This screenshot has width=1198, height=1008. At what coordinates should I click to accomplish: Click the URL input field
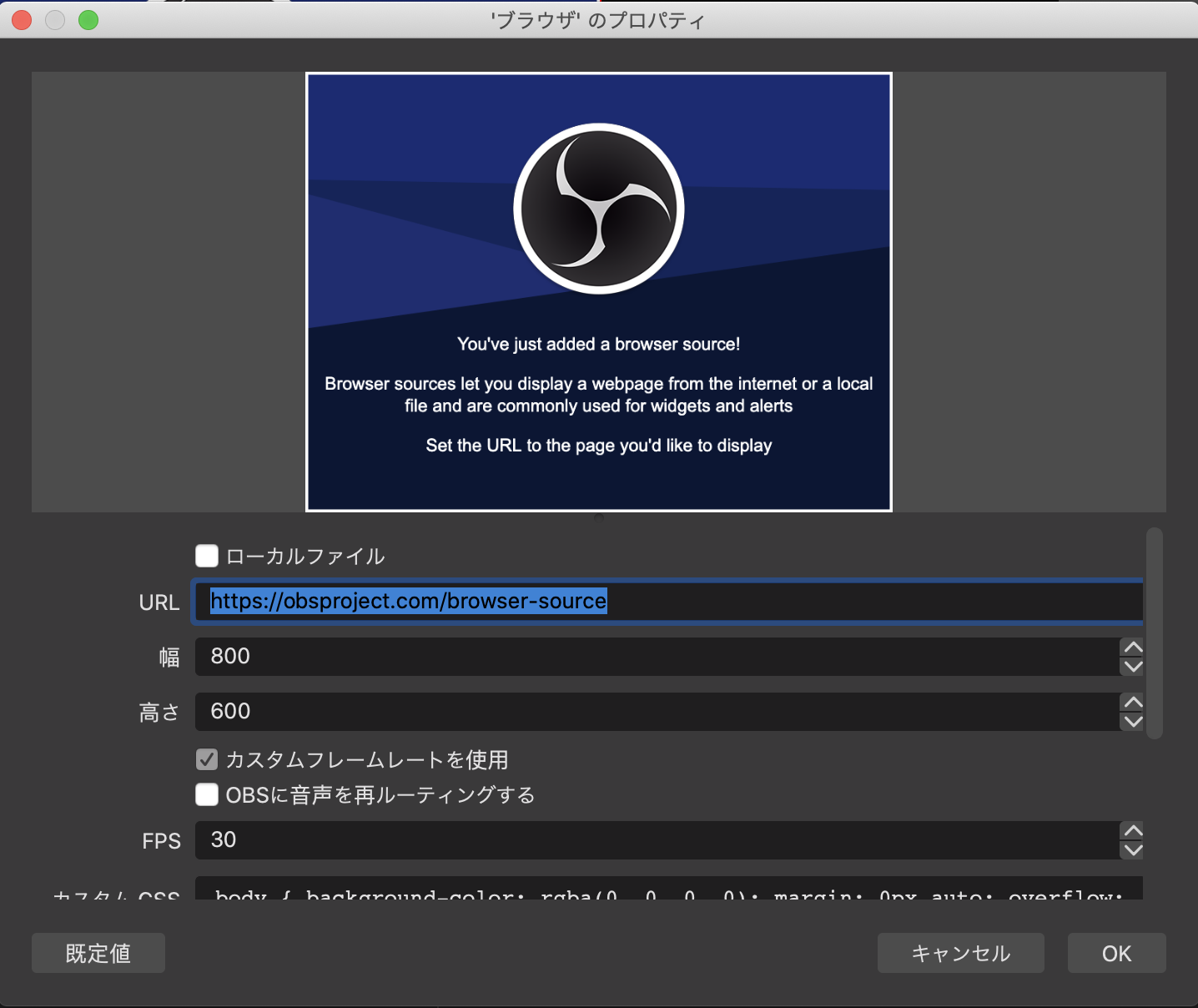pos(667,601)
